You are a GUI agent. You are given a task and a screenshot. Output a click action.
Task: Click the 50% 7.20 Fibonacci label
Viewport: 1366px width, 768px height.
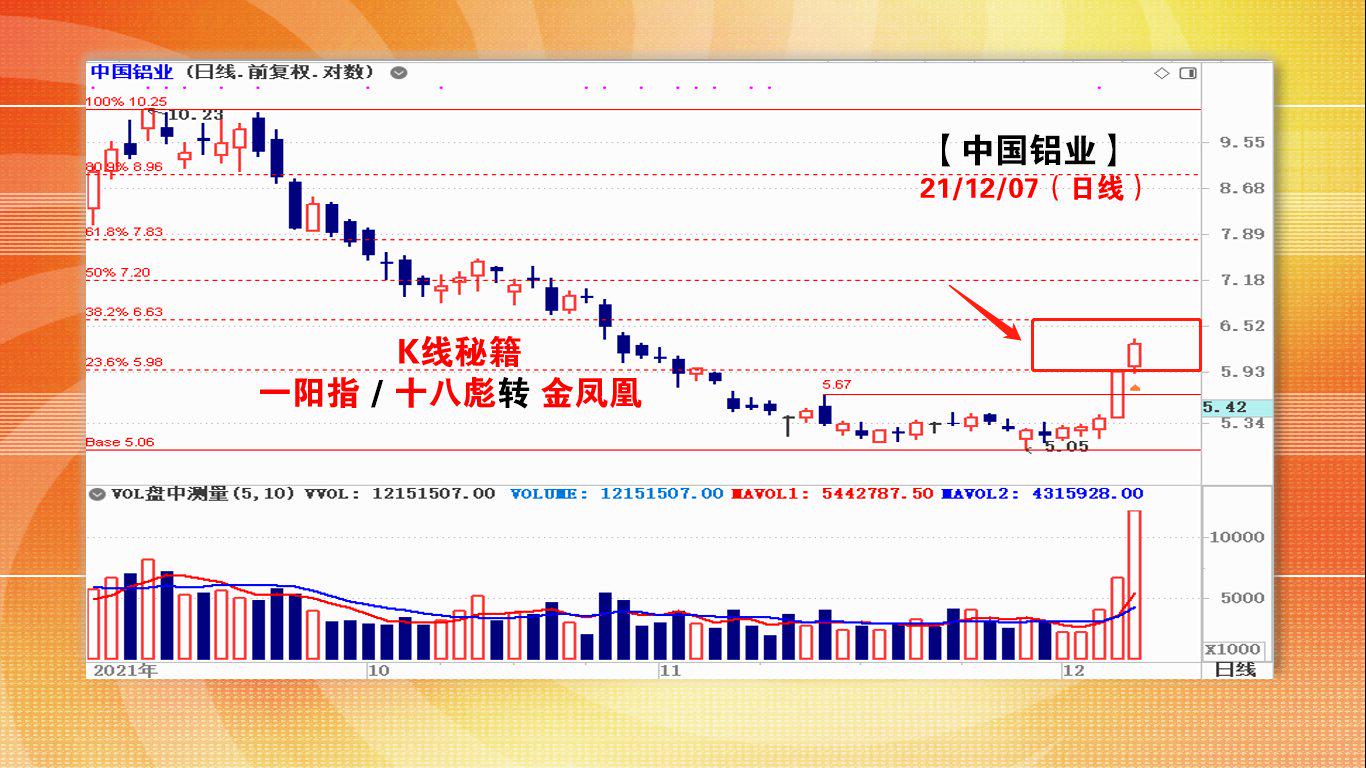[118, 272]
